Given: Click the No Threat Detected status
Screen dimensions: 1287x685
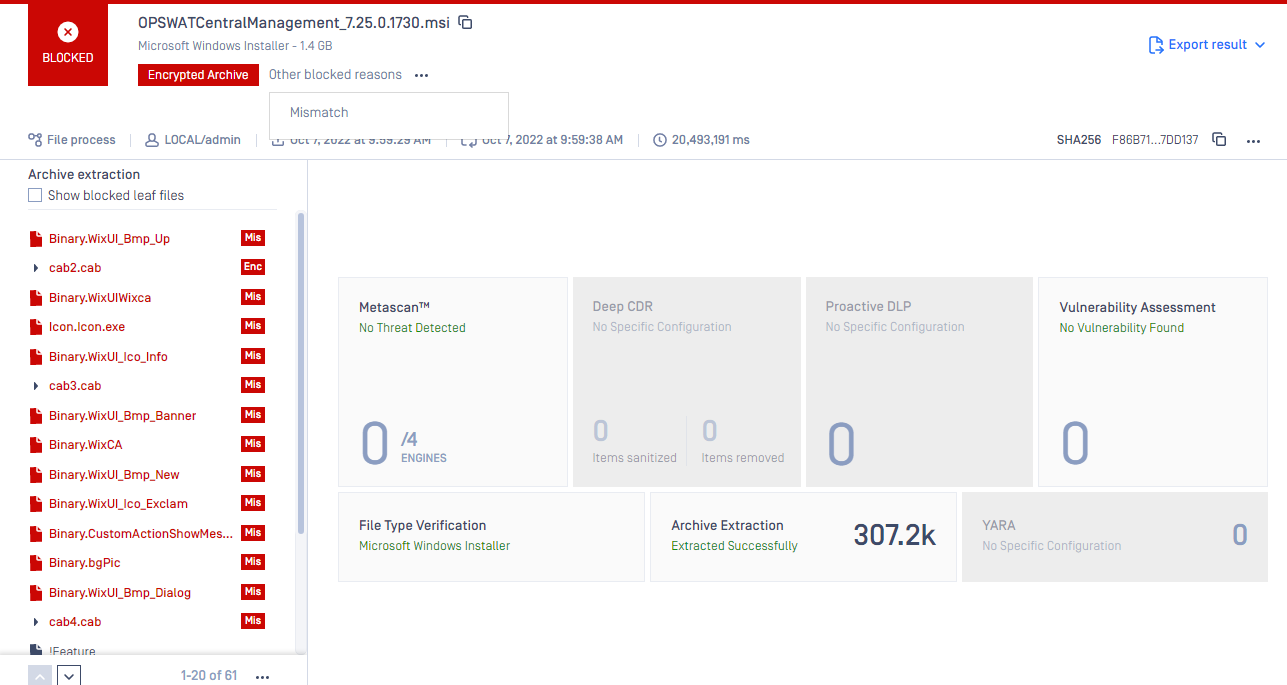Looking at the screenshot, I should [x=412, y=328].
